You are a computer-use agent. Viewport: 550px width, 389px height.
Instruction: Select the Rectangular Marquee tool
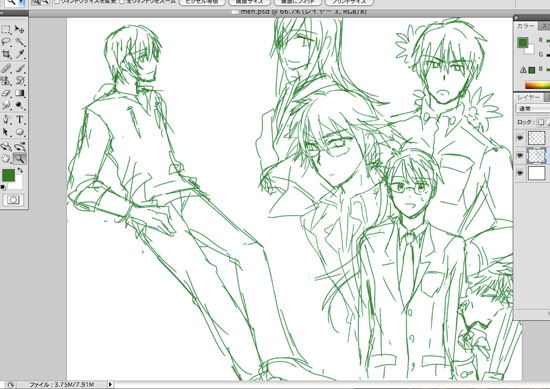[7, 29]
